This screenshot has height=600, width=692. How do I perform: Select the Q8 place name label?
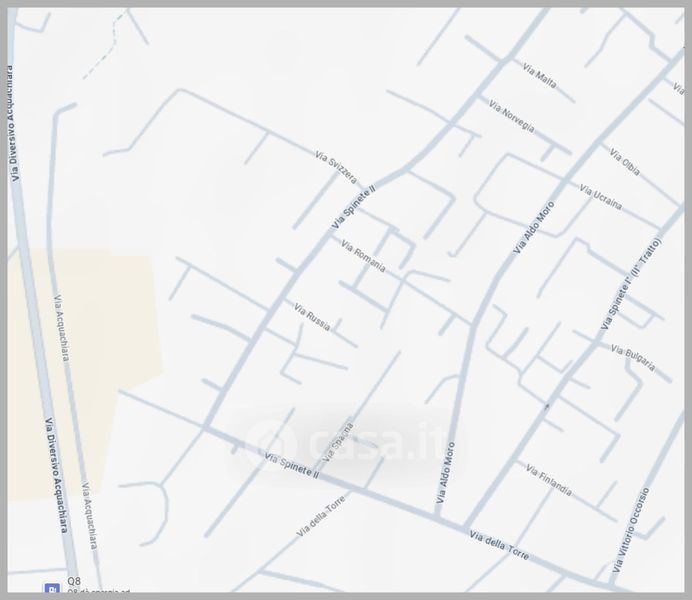click(73, 581)
